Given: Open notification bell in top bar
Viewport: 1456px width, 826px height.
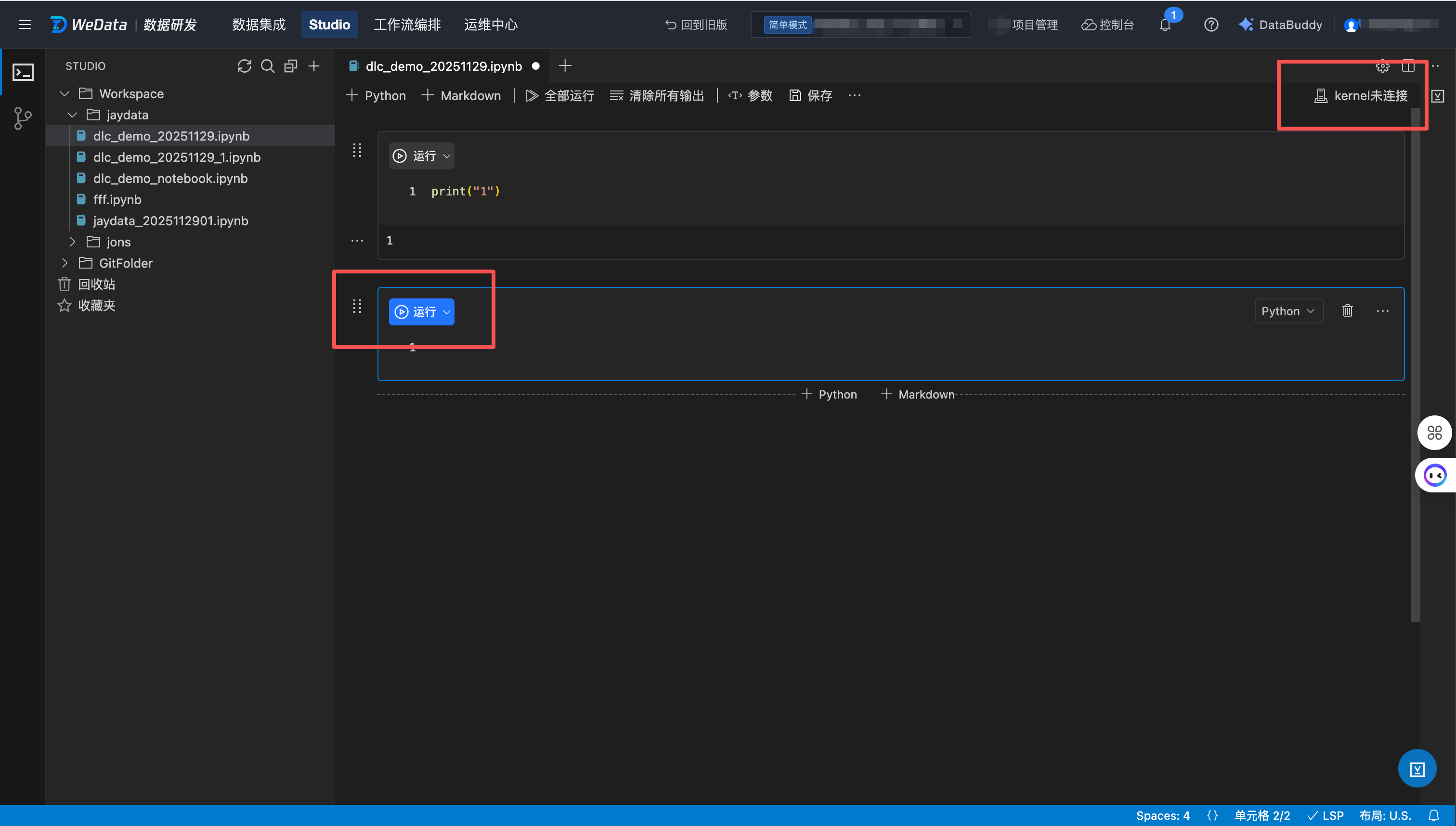Looking at the screenshot, I should tap(1165, 25).
